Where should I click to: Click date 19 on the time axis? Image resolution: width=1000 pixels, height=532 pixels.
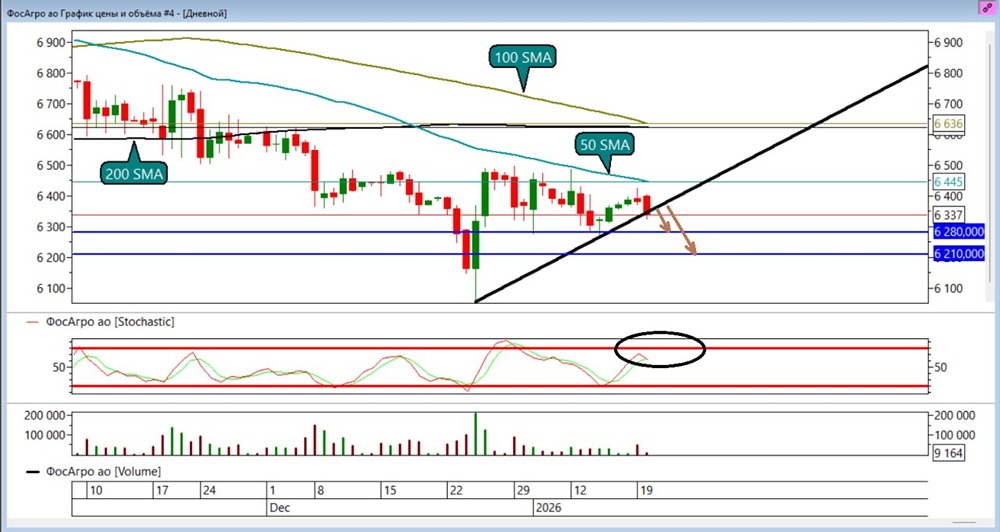point(645,491)
